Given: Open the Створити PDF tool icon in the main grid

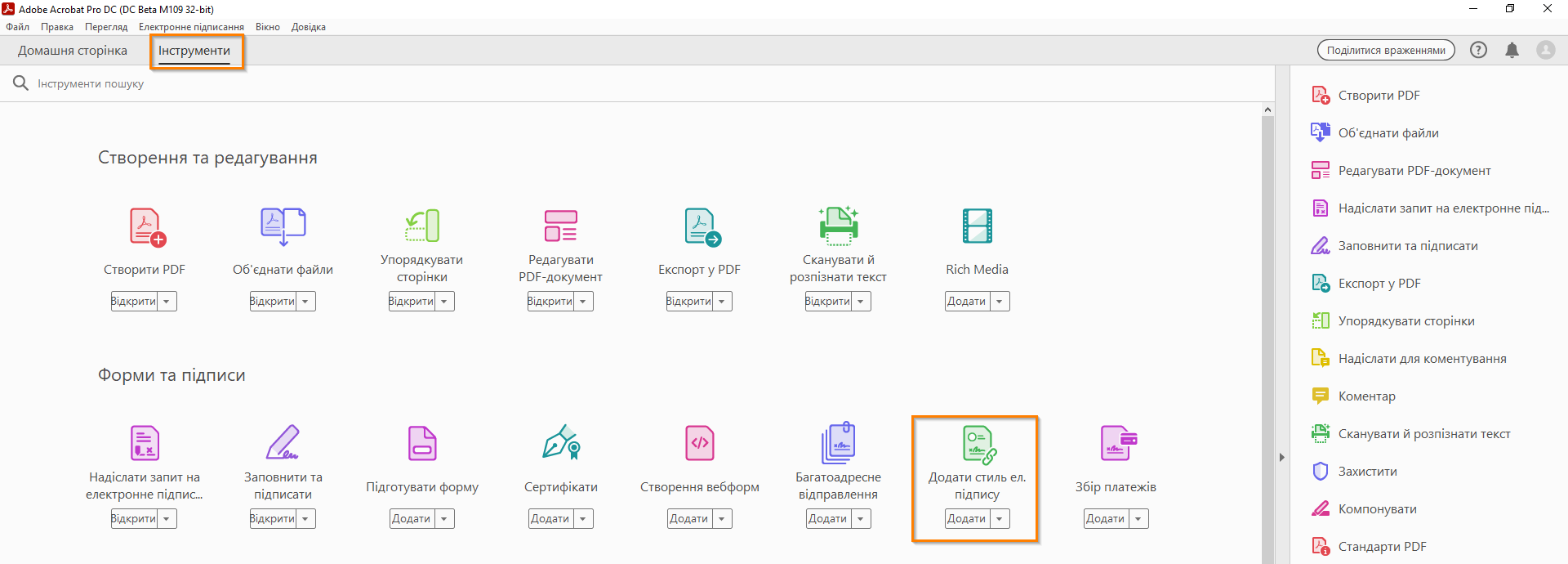Looking at the screenshot, I should click(x=147, y=226).
